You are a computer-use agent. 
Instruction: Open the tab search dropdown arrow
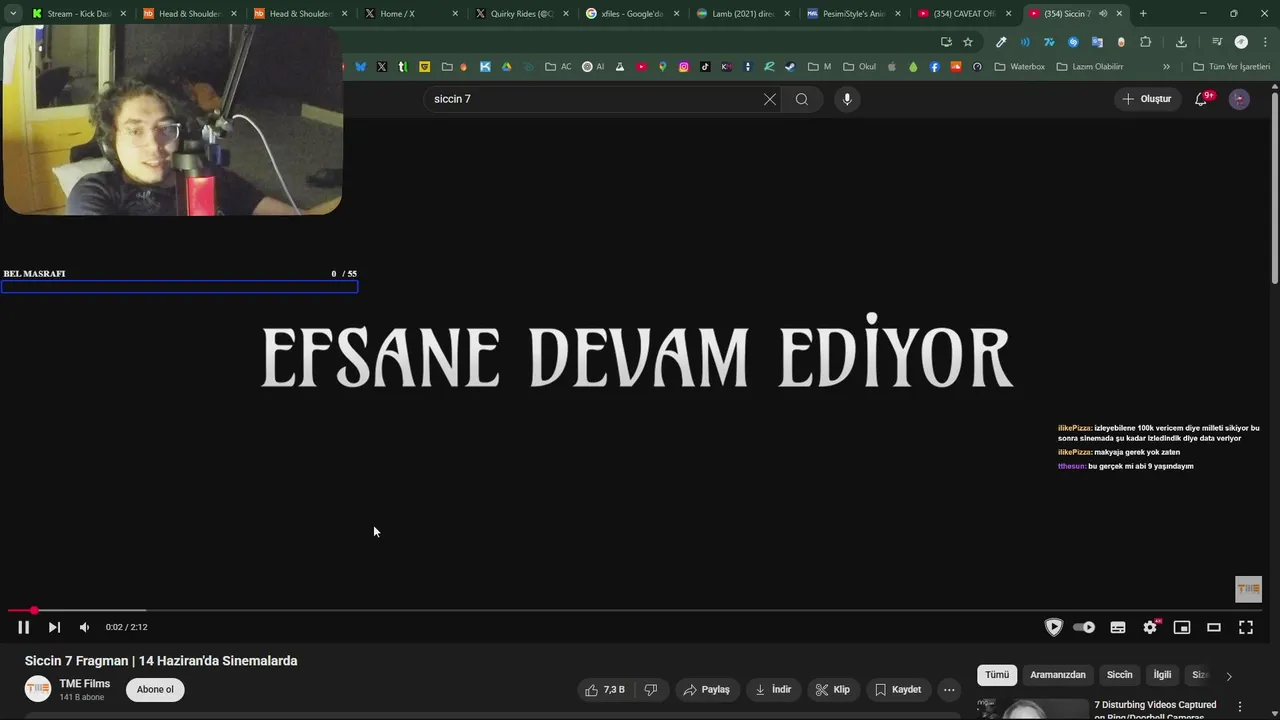(13, 14)
